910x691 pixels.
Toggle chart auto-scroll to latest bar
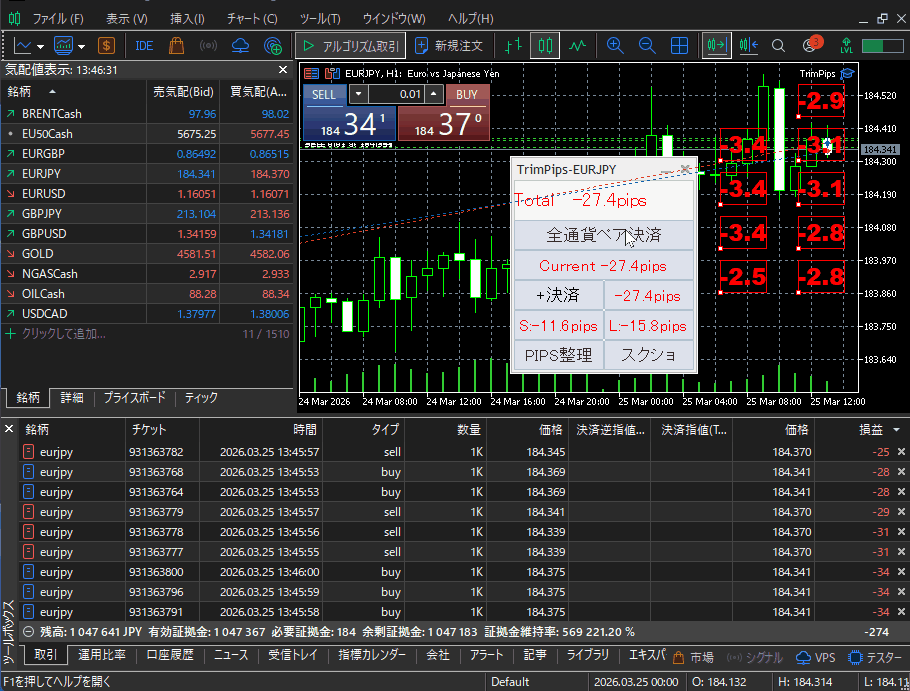716,46
